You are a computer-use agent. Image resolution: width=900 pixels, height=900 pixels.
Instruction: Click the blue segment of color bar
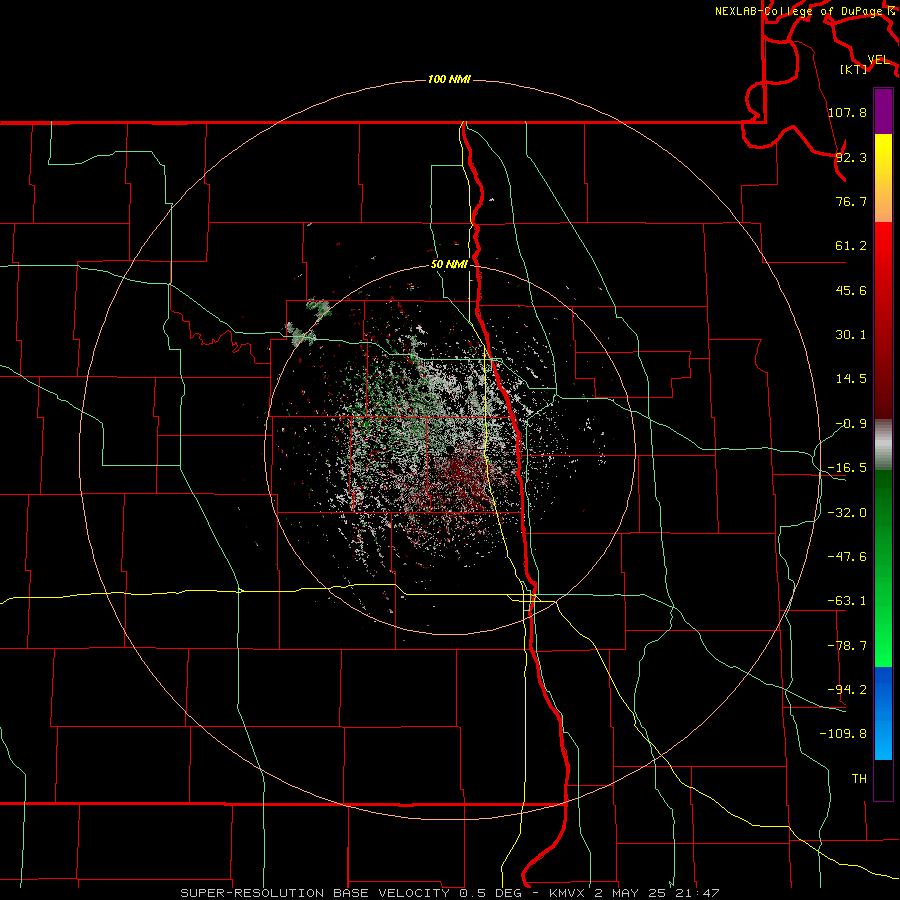coord(883,713)
